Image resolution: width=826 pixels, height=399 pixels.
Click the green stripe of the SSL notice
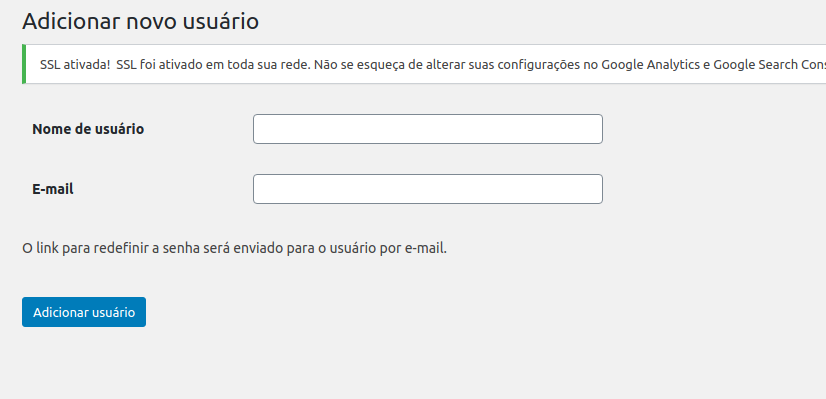(x=24, y=64)
